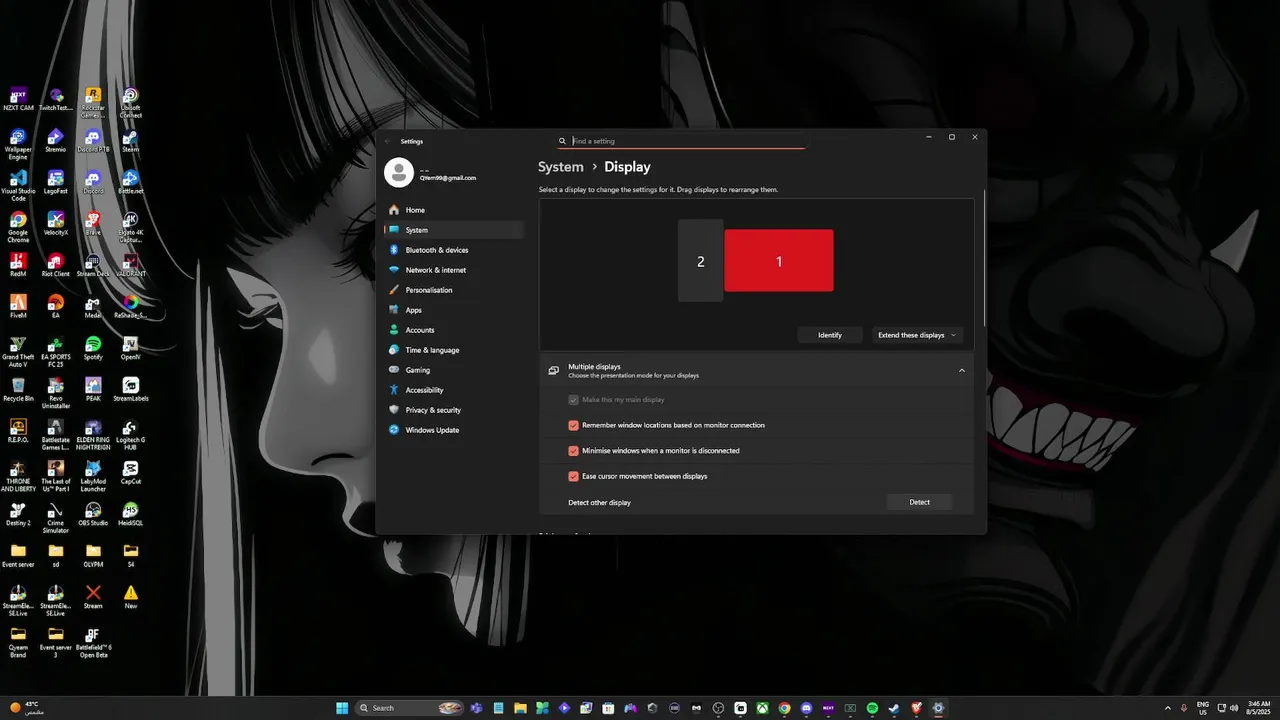
Task: Select Bluetooth & devices in Settings
Action: click(453, 250)
